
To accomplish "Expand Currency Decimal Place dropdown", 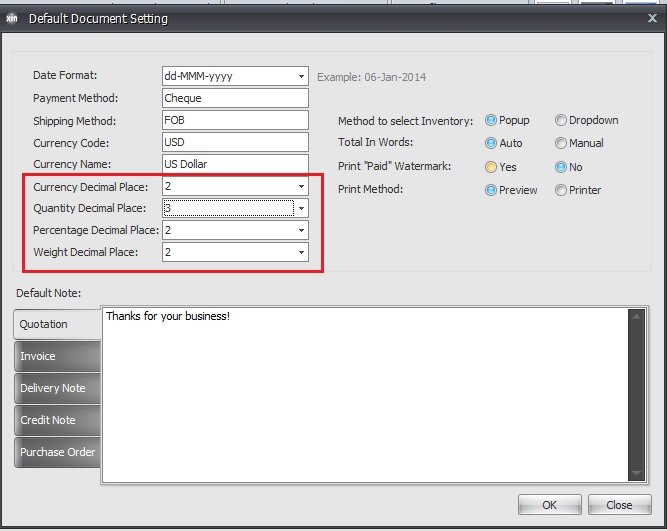I will pos(301,186).
